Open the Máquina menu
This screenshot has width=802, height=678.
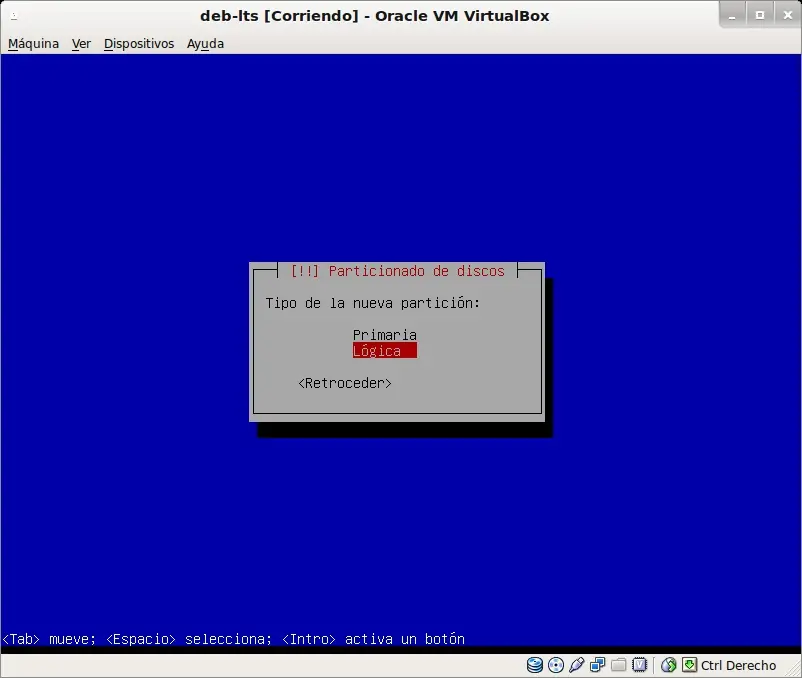point(33,44)
